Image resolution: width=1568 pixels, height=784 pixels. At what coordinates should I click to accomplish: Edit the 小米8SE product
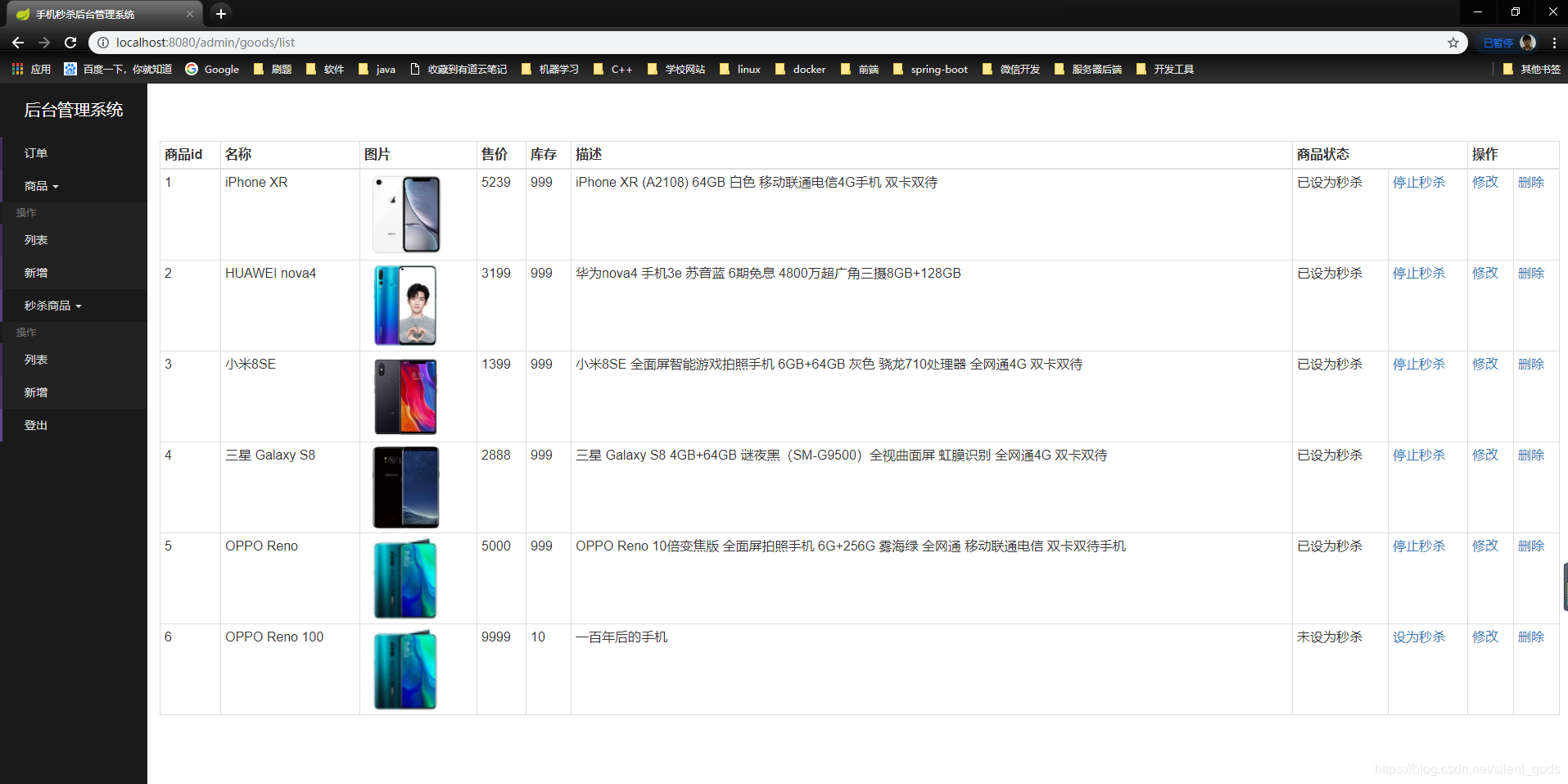point(1485,364)
